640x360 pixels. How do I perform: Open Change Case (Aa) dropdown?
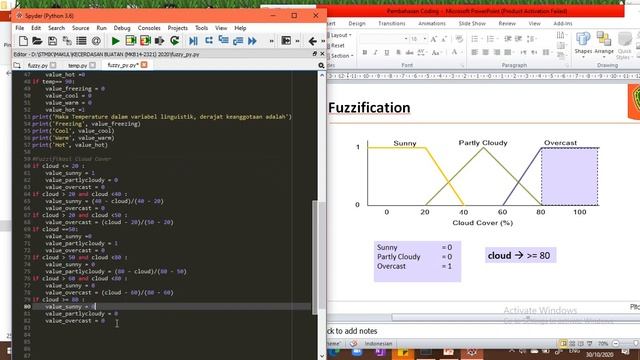436,52
